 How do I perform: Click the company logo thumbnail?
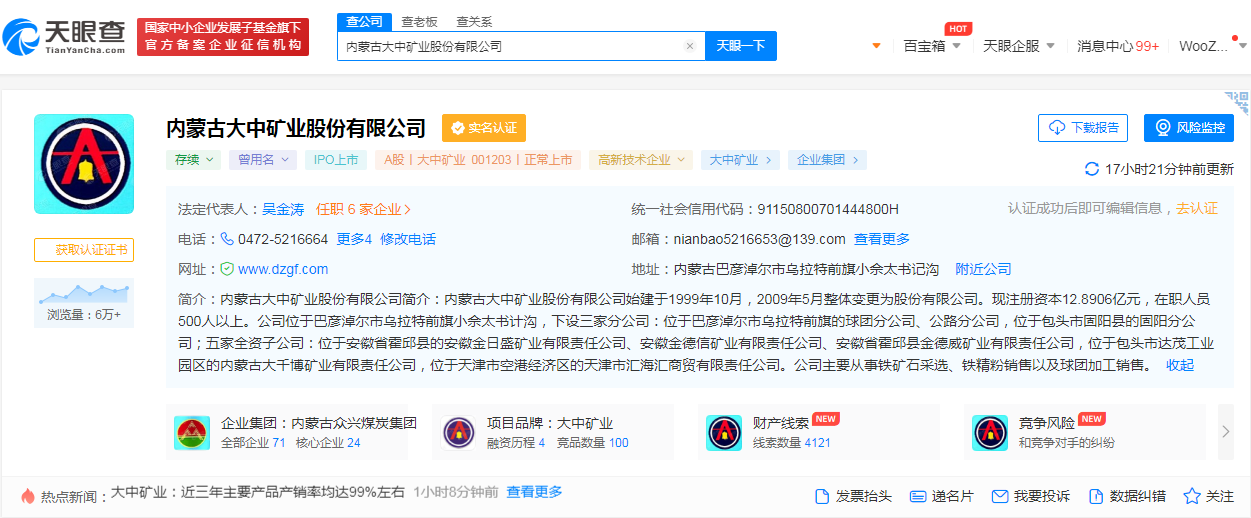pos(84,164)
